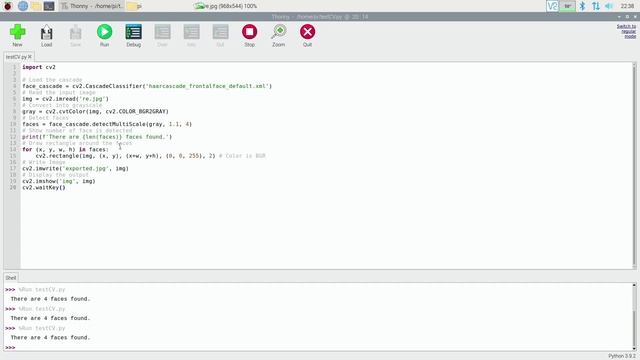This screenshot has height=360, width=640.
Task: Click the 22:38 clock in the tray
Action: coord(627,6)
